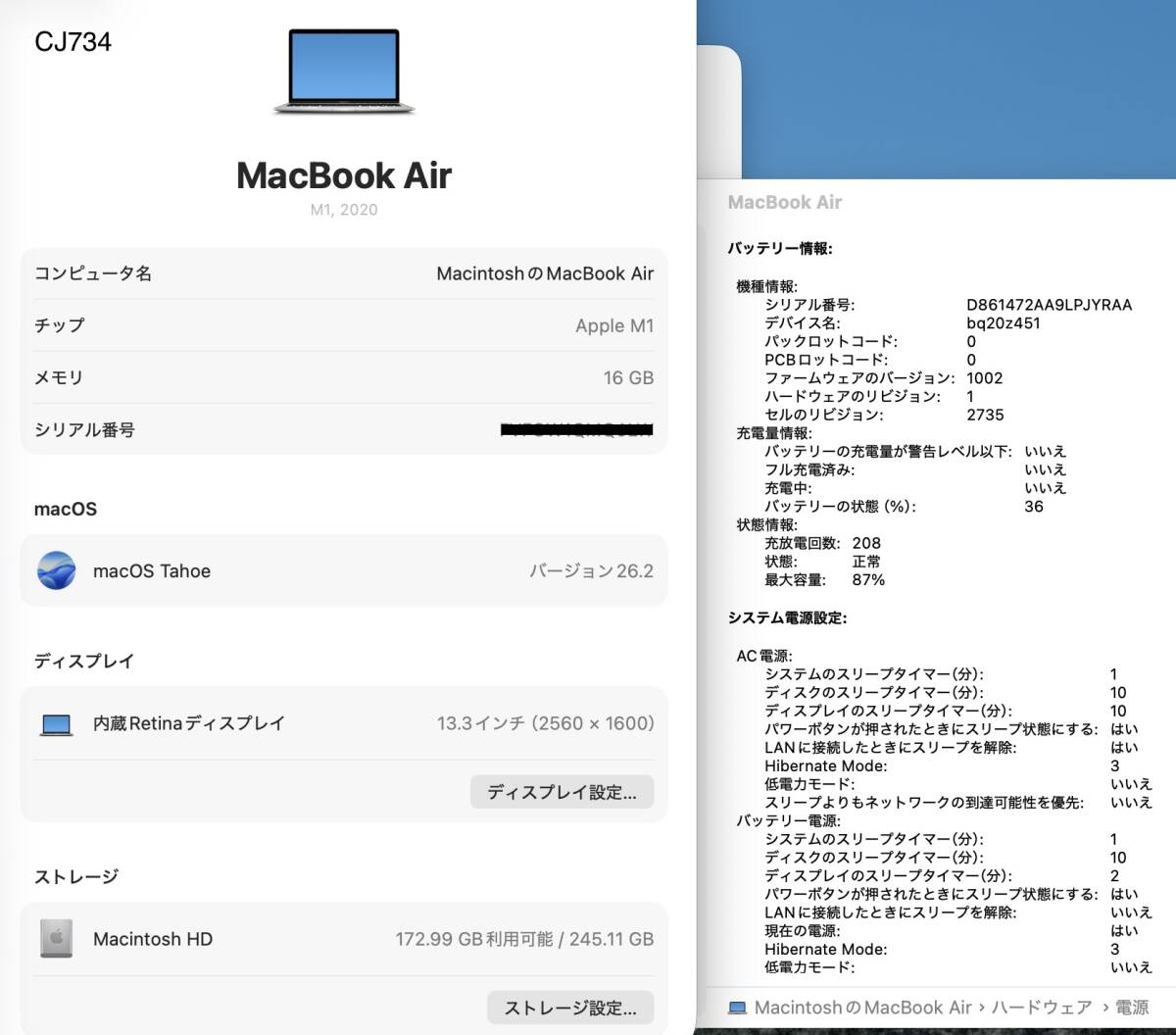This screenshot has height=1035, width=1176.
Task: Click the 機種情報: subsection label
Action: pyautogui.click(x=767, y=286)
